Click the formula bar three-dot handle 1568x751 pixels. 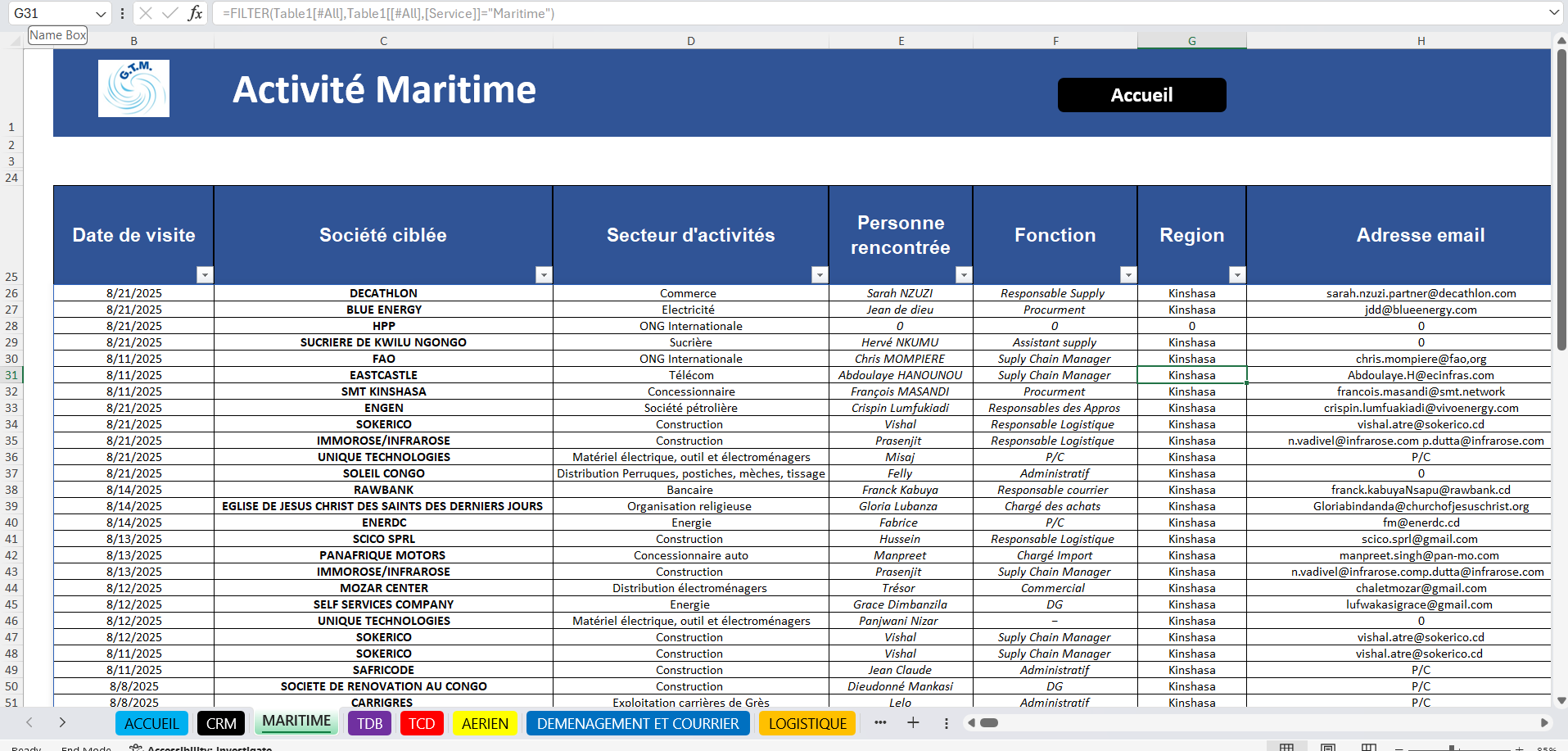[x=122, y=13]
